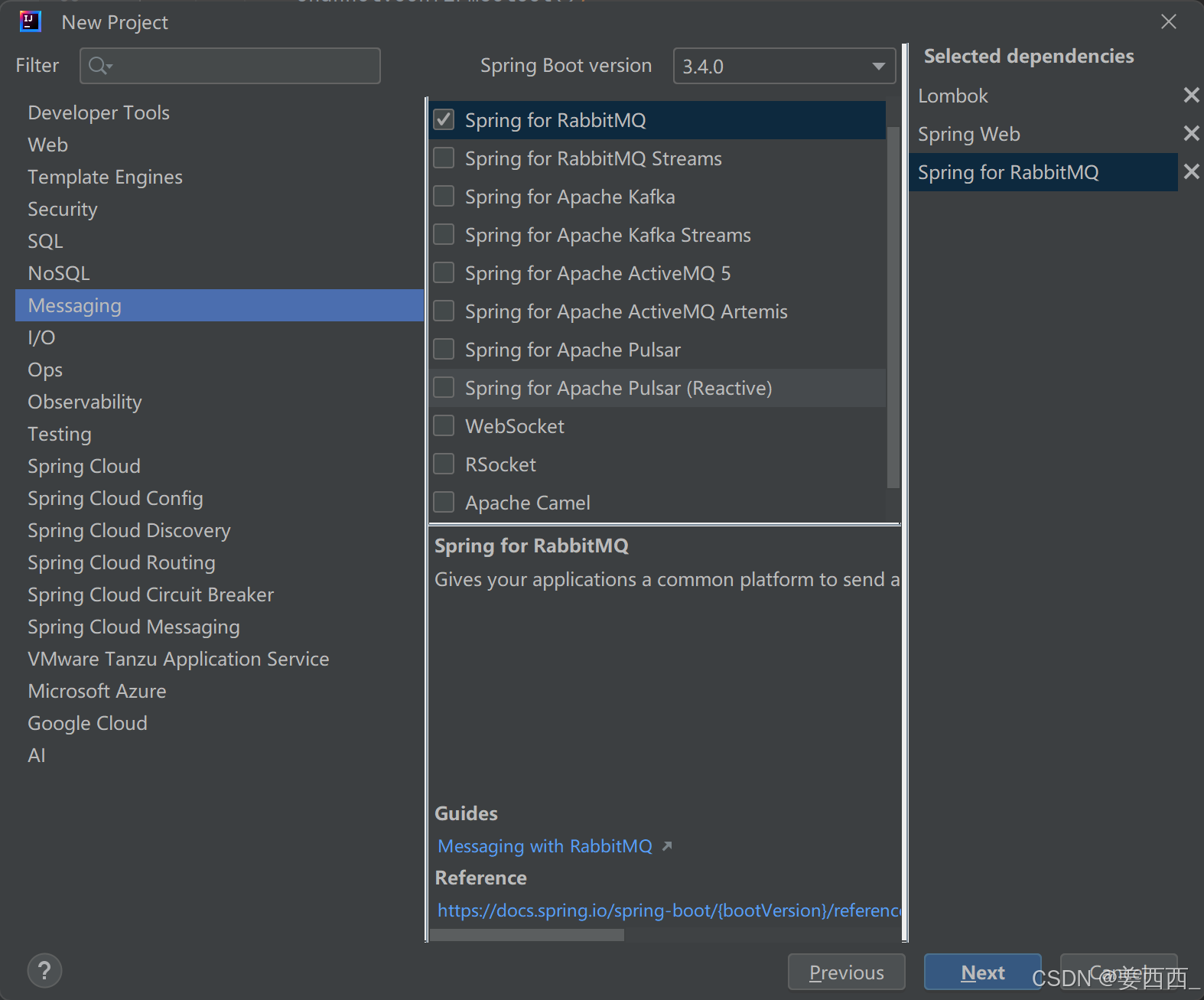Open the I/O category
Screen dimensions: 1204x1000
tap(220, 337)
